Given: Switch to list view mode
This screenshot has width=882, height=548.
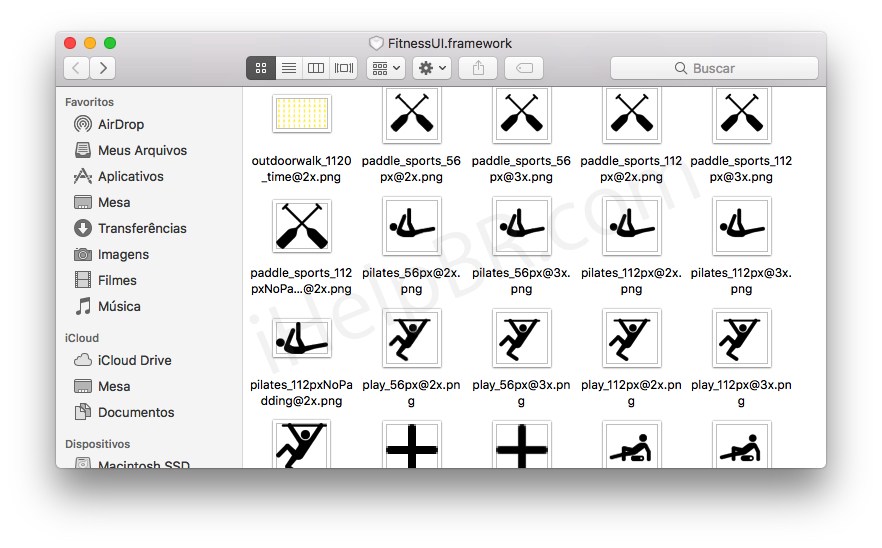Looking at the screenshot, I should click(289, 68).
